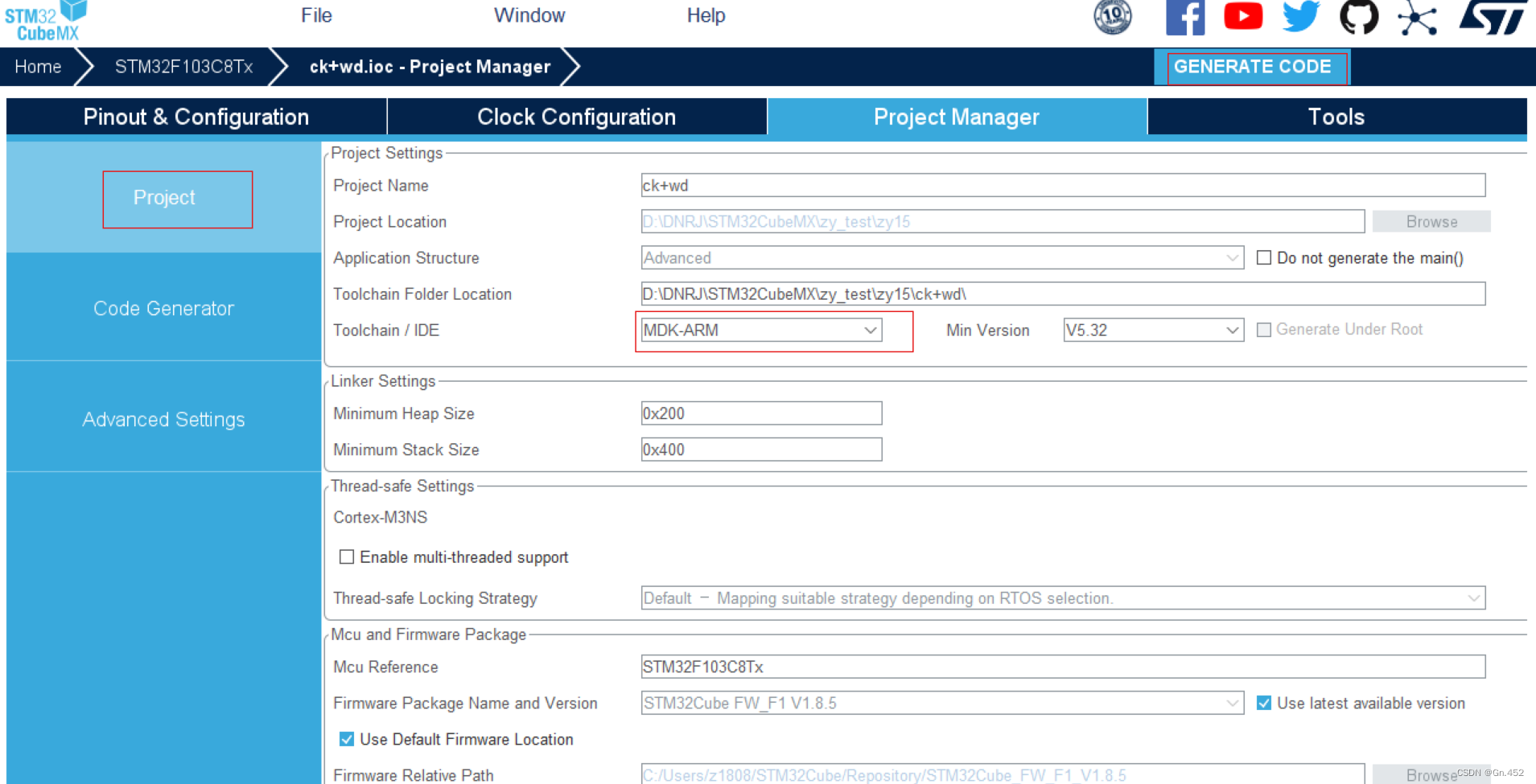This screenshot has width=1536, height=784.
Task: Expand Firmware Package Name and Version dropdown
Action: [942, 703]
